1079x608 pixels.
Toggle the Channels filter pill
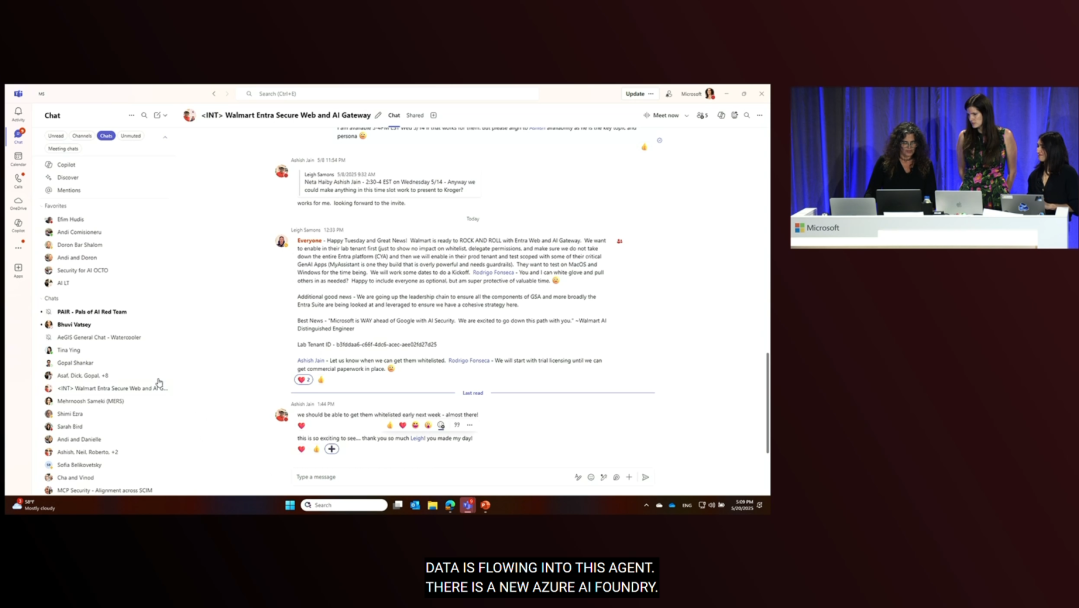click(x=82, y=136)
